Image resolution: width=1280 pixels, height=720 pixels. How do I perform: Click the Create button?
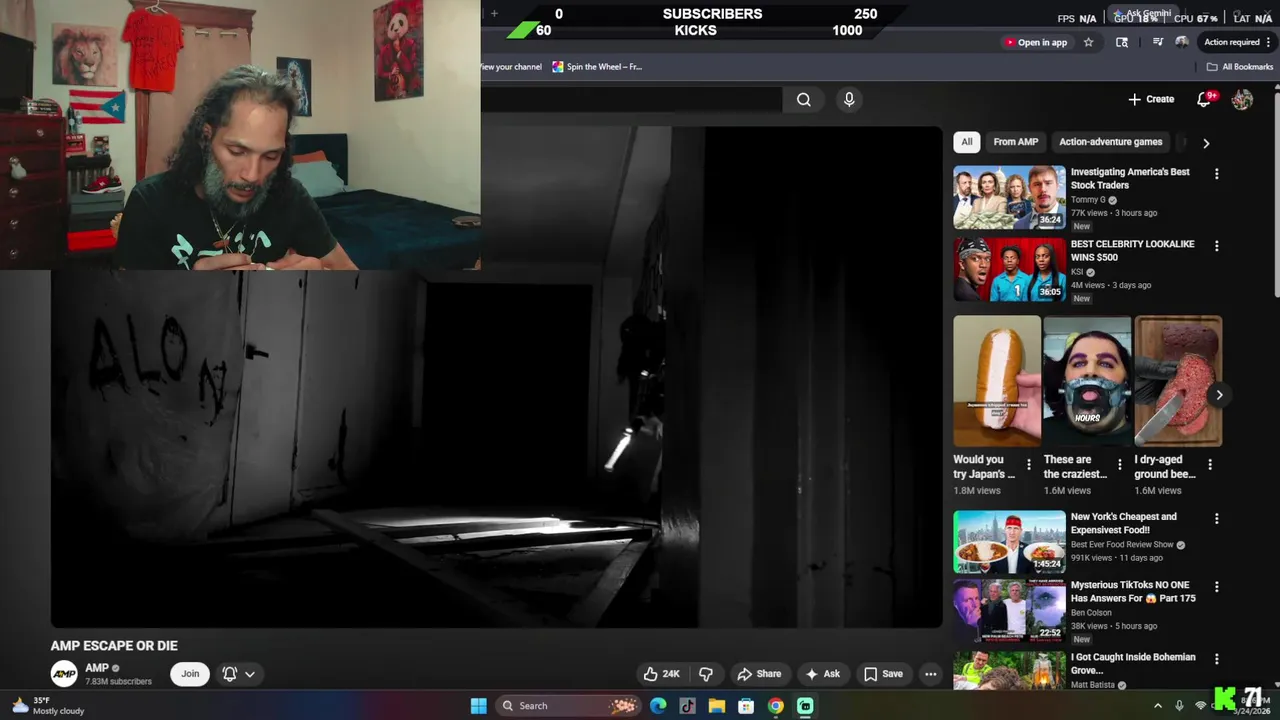[x=1151, y=99]
